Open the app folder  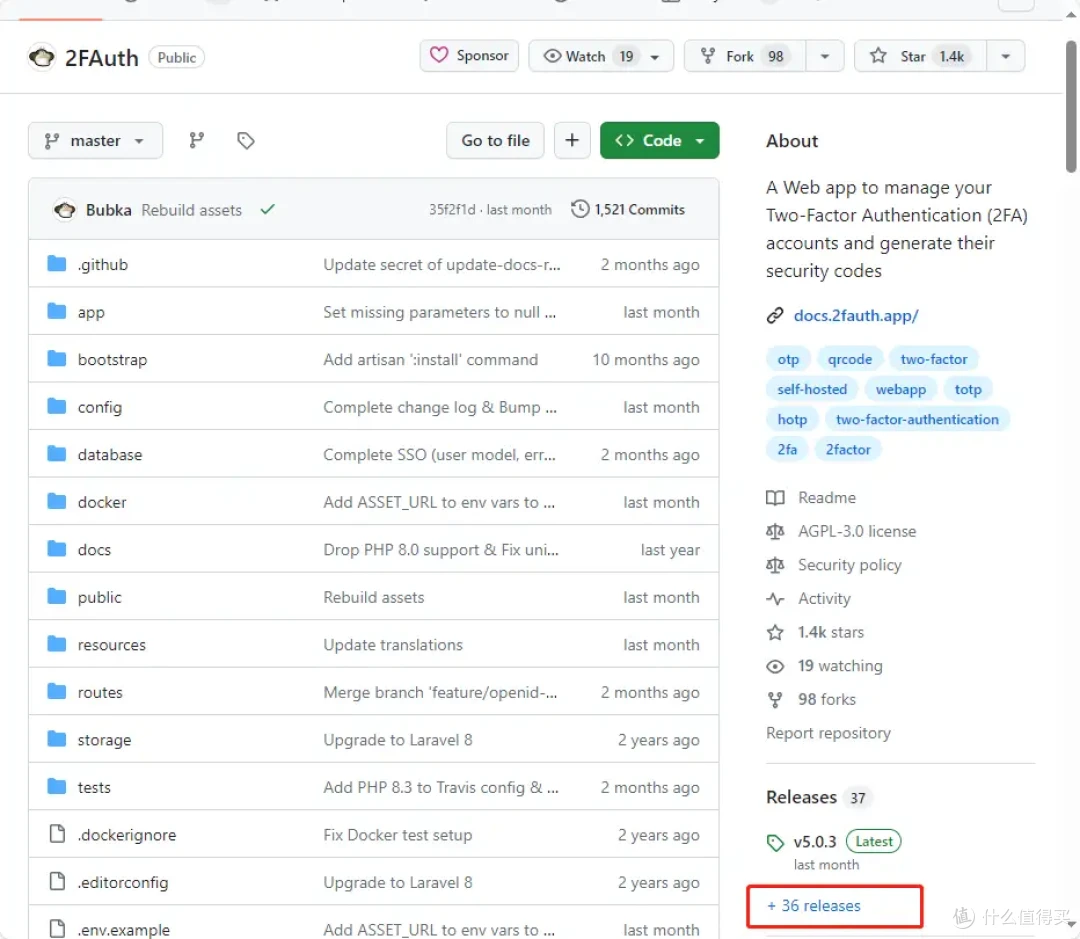point(91,312)
